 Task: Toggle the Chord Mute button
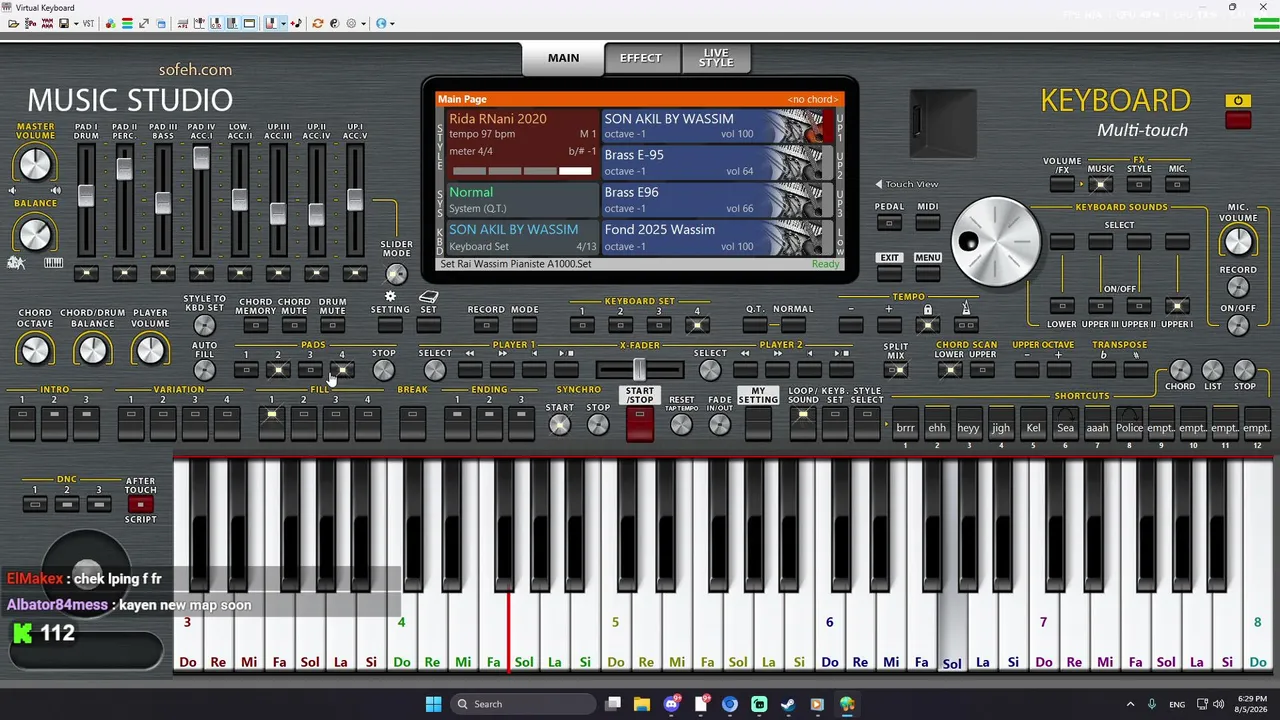point(294,324)
